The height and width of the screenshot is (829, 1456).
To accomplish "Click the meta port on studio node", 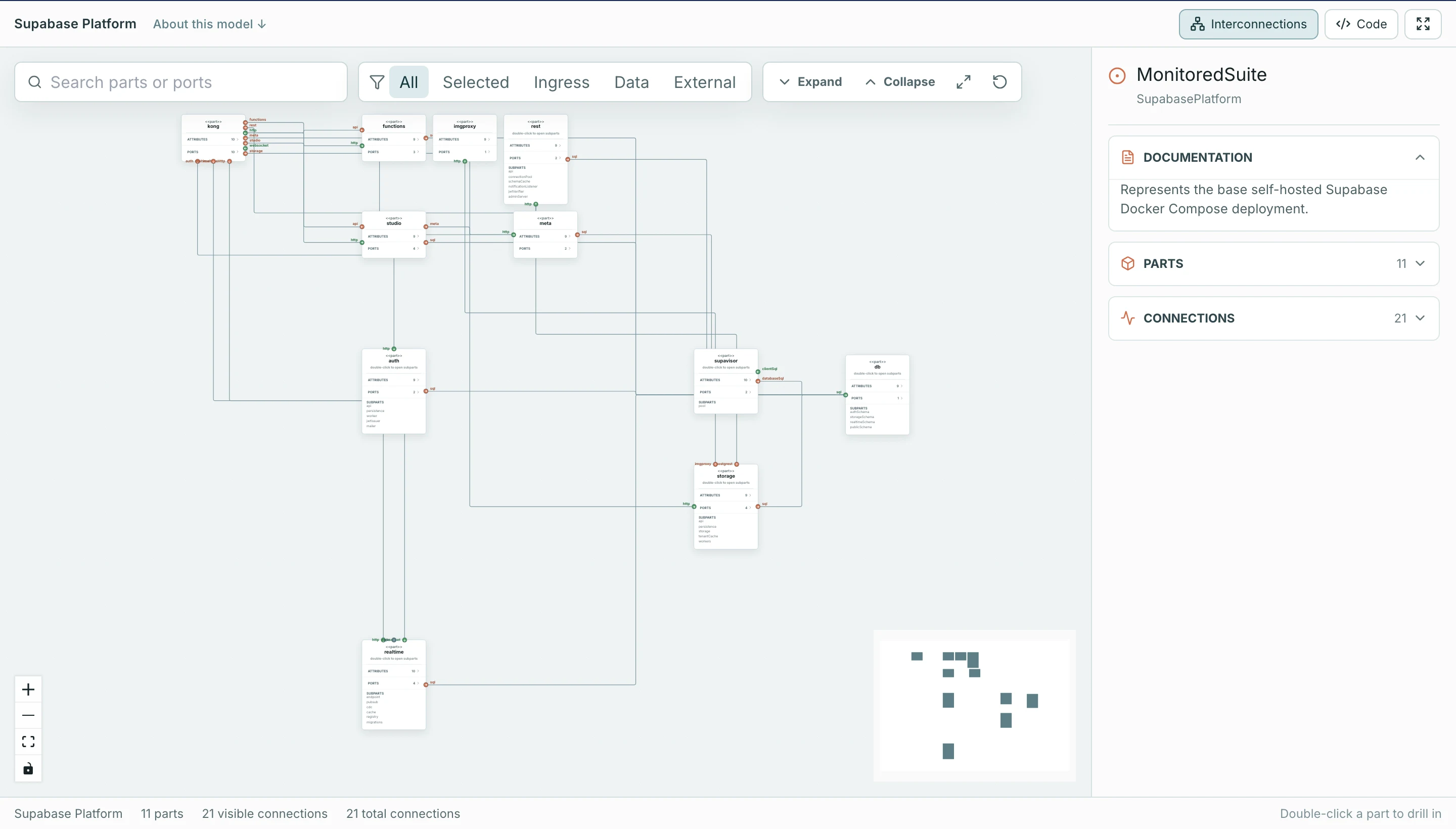I will (426, 226).
